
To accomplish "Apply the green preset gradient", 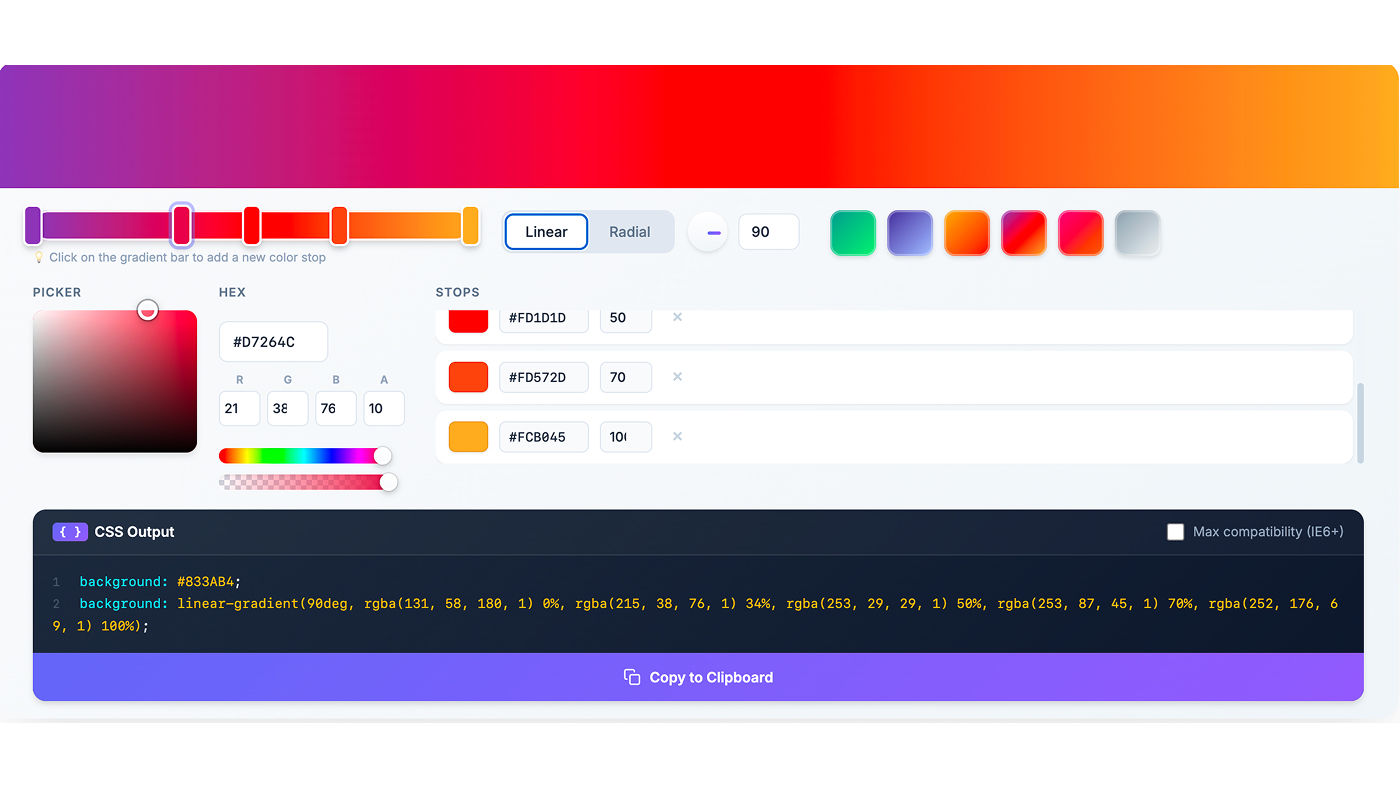I will 852,233.
